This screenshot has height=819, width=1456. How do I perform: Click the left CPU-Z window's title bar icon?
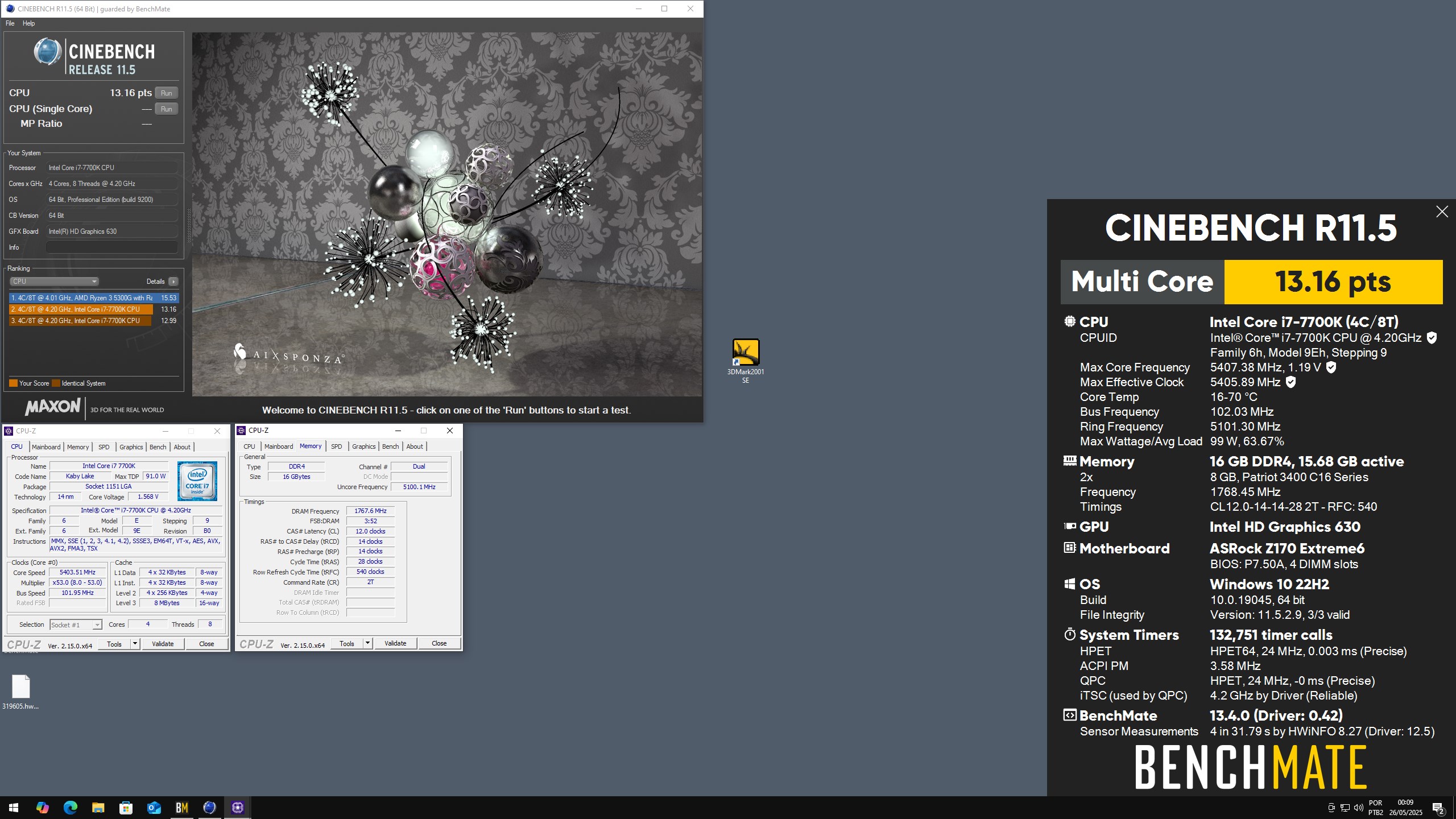pos(9,431)
